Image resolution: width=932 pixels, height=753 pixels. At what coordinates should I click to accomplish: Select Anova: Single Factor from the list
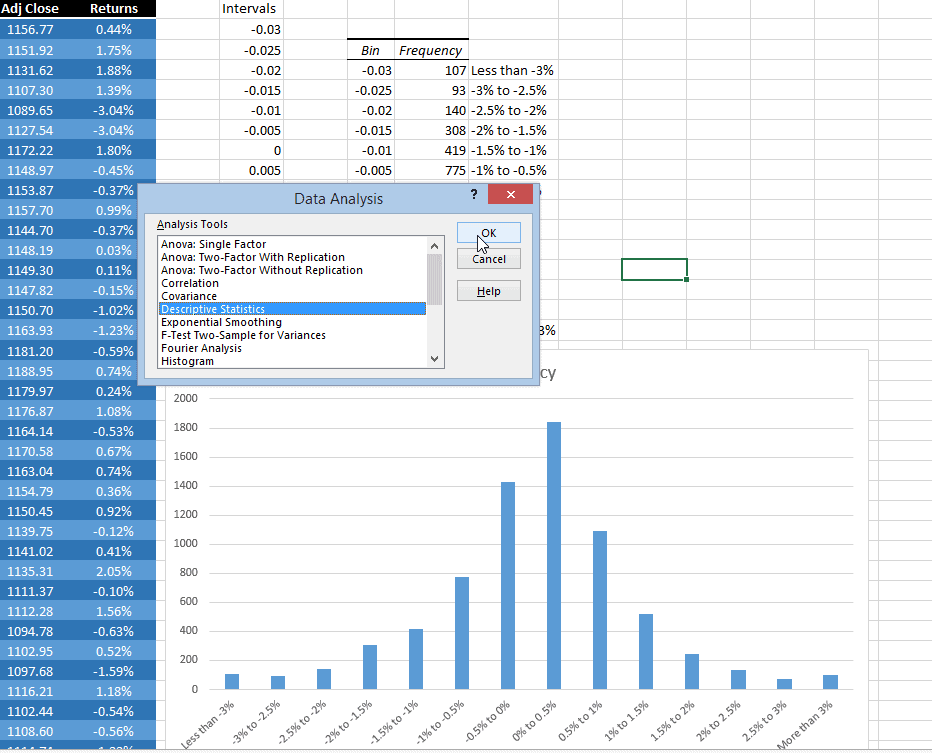click(213, 244)
